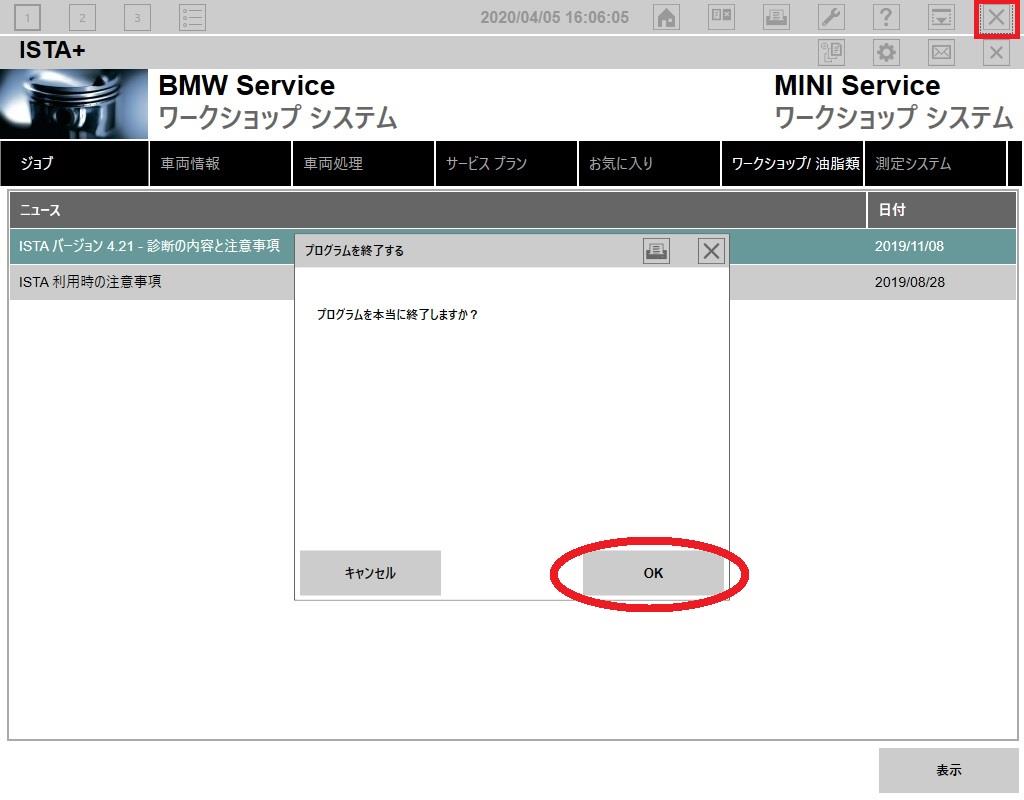This screenshot has height=800, width=1024.
Task: Click the small X icon in ISTA+ bar
Action: (x=996, y=52)
